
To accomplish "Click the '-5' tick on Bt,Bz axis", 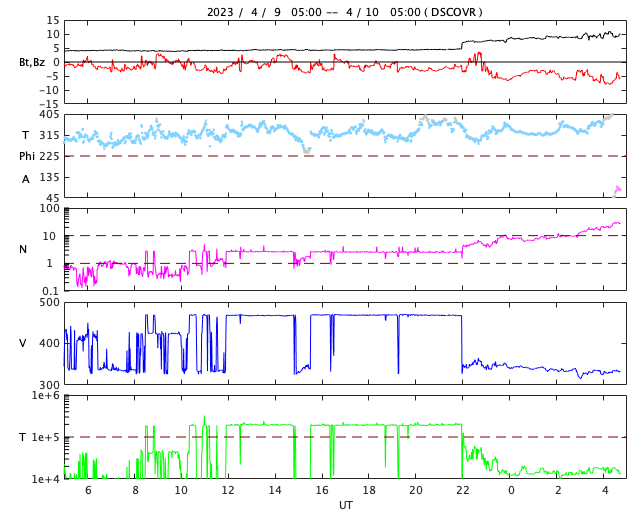I will pos(52,76).
